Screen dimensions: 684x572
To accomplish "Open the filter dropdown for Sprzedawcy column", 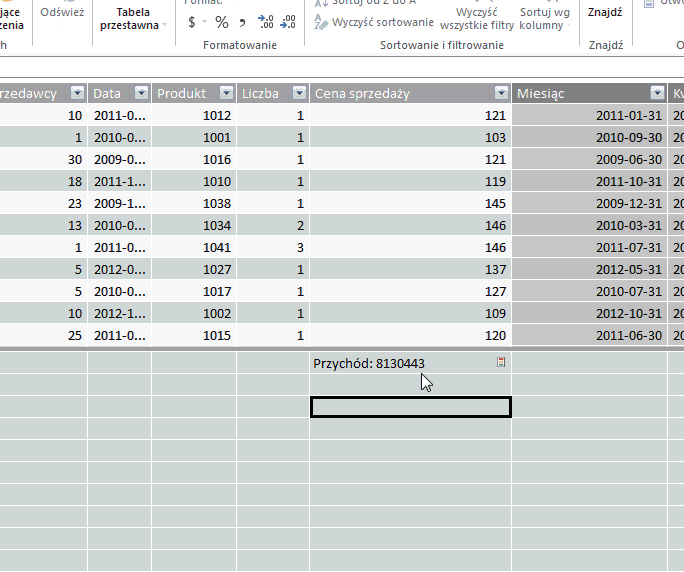I will coord(77,92).
